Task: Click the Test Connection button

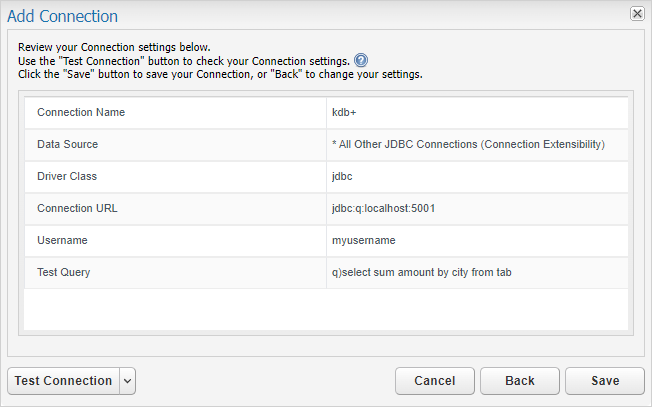Action: (x=64, y=380)
